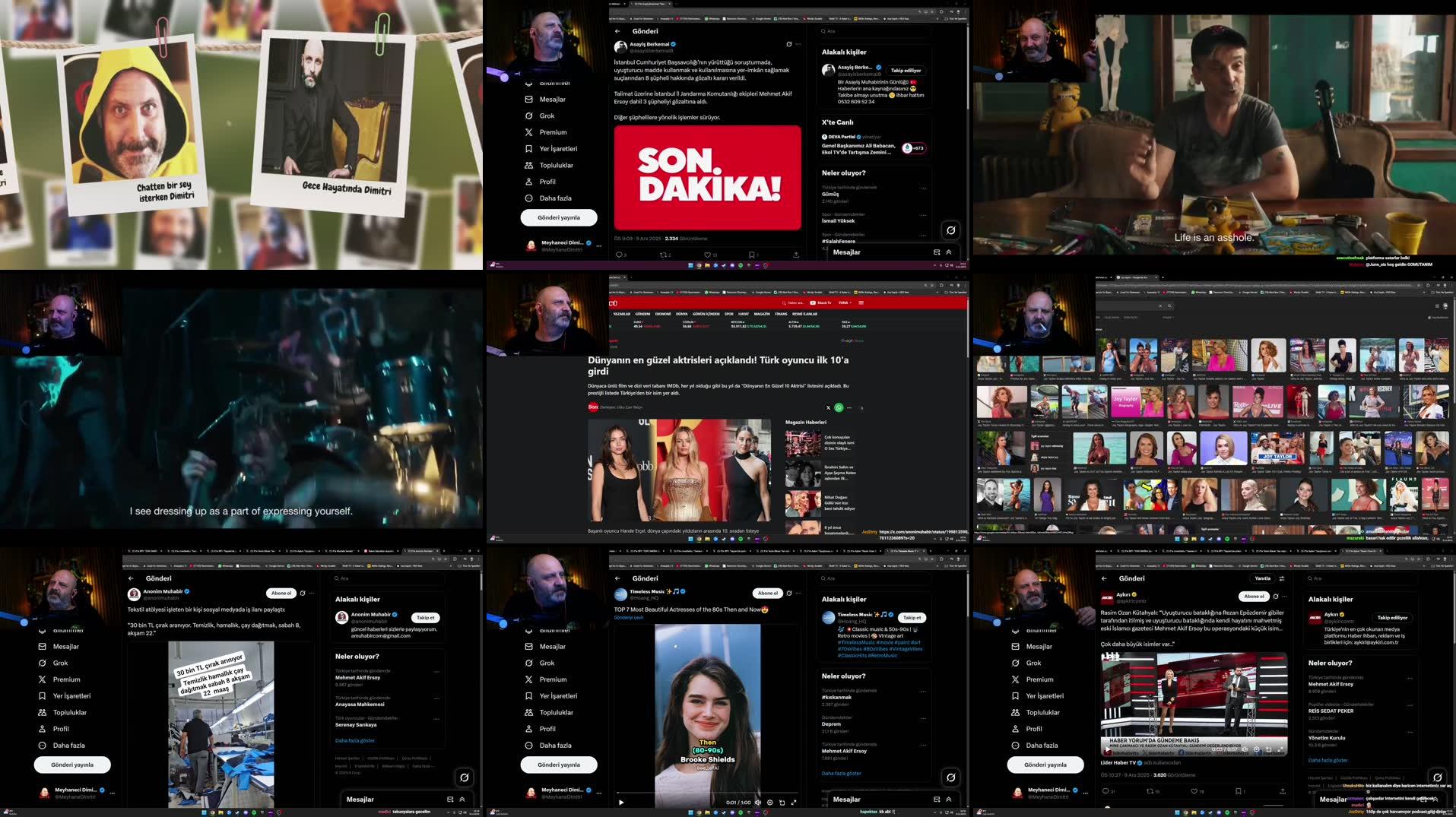Open Premium in the Aykırı page sidebar
This screenshot has width=1456, height=817.
[1039, 679]
